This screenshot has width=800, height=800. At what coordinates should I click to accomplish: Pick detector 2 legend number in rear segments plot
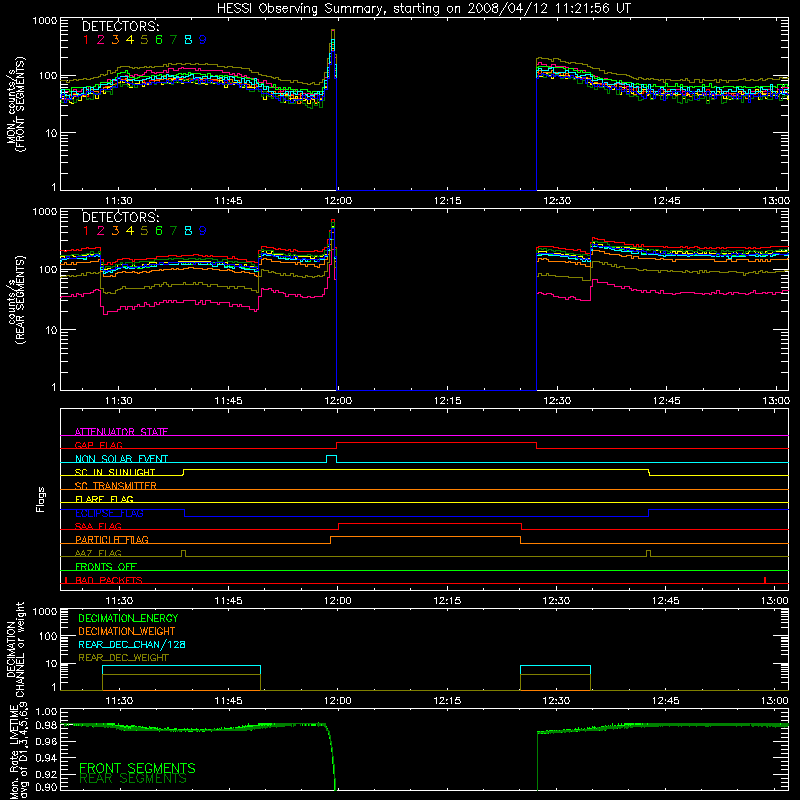pyautogui.click(x=101, y=231)
